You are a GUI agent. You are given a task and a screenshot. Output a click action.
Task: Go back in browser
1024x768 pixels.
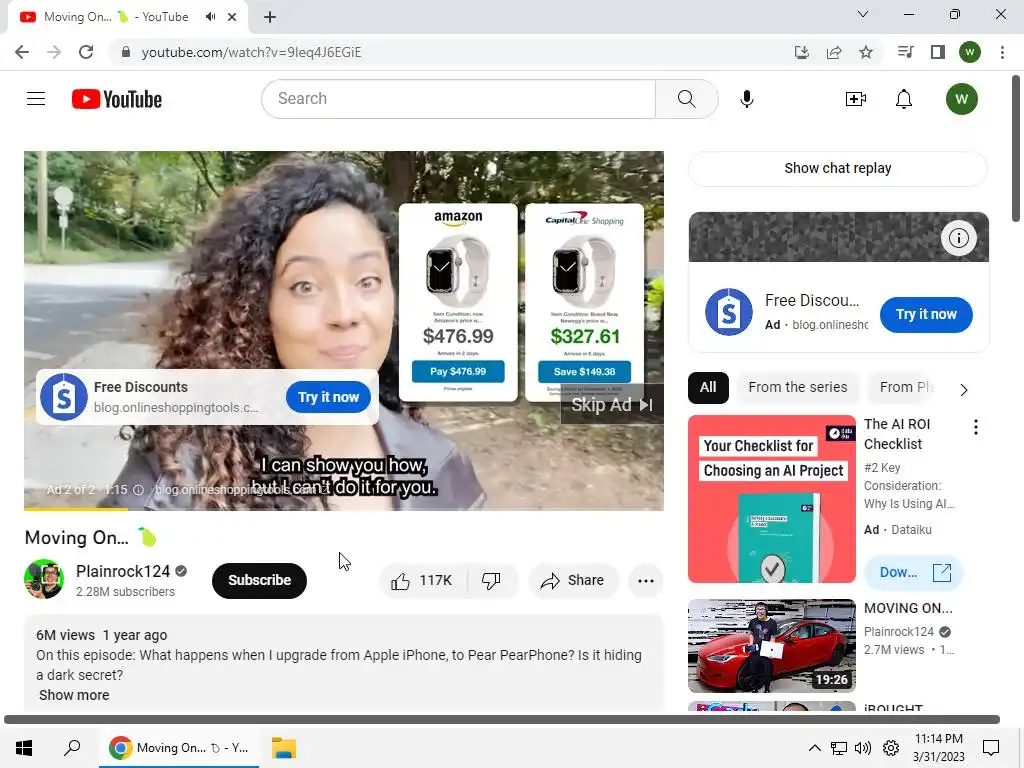(22, 52)
